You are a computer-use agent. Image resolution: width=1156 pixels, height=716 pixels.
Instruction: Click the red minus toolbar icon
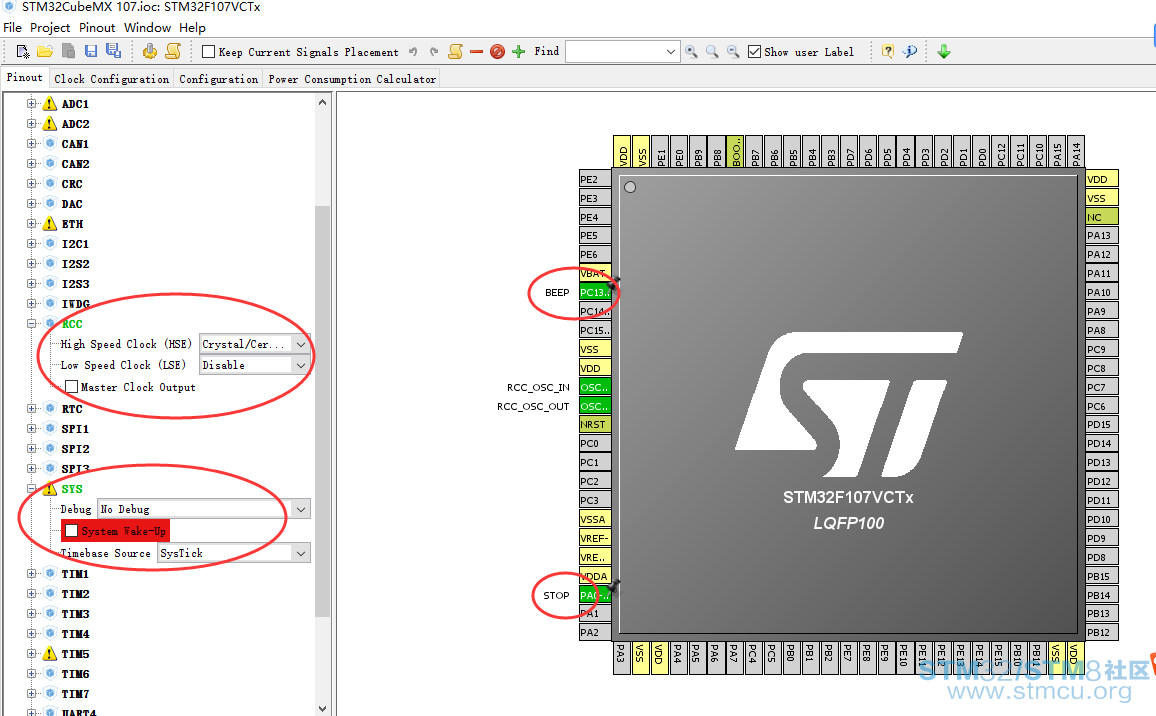click(476, 52)
